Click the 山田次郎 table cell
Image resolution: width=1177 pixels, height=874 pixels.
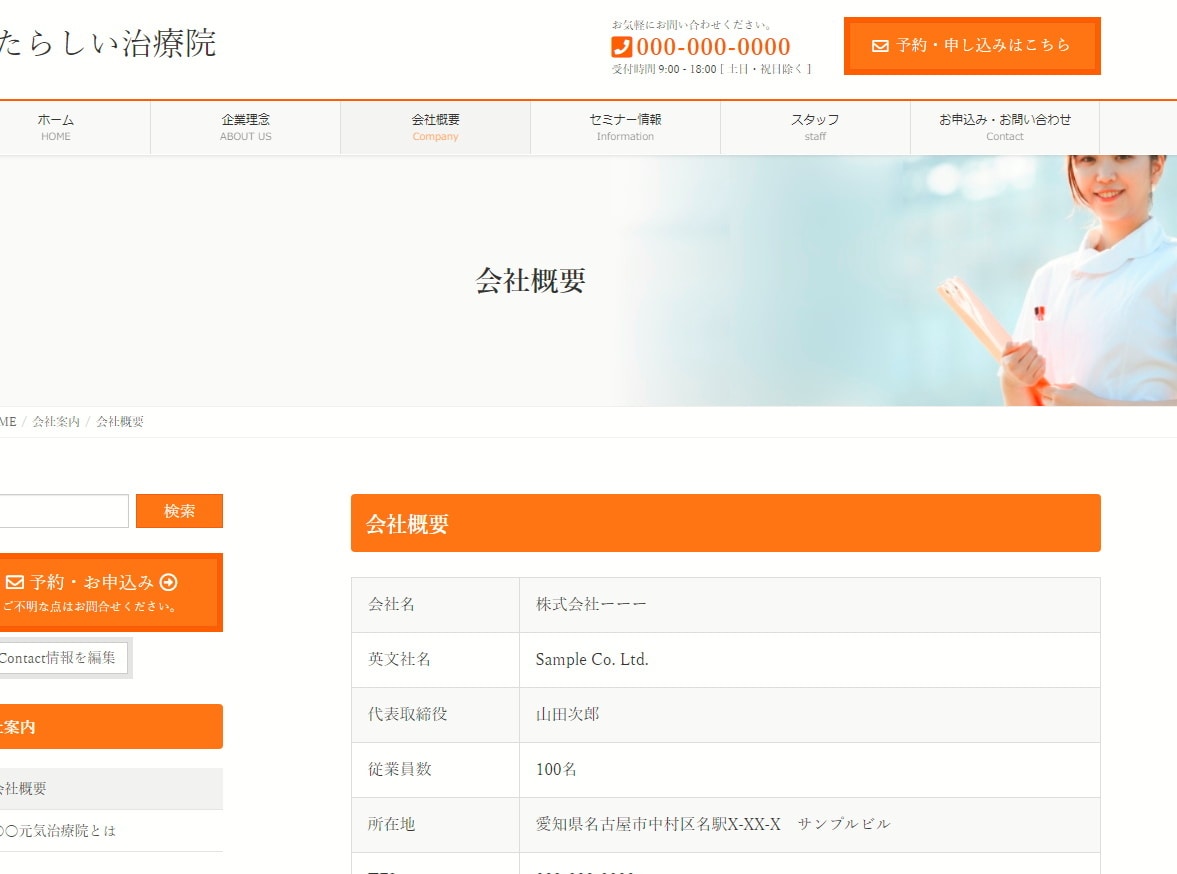tap(810, 714)
